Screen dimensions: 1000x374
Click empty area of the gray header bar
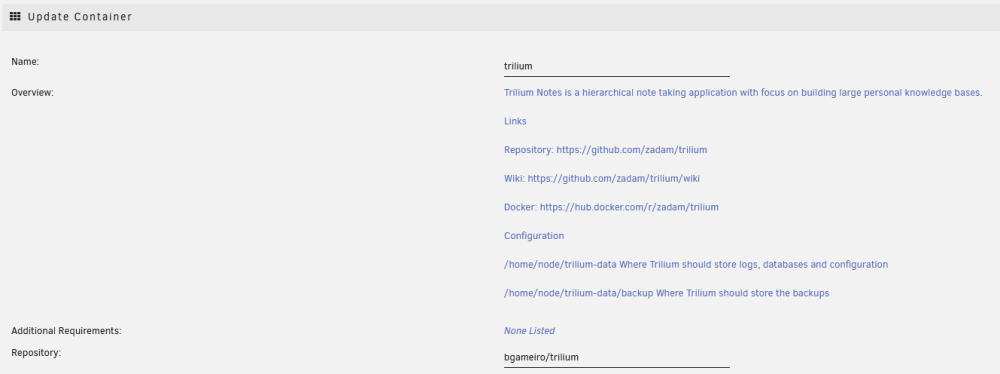coord(574,17)
